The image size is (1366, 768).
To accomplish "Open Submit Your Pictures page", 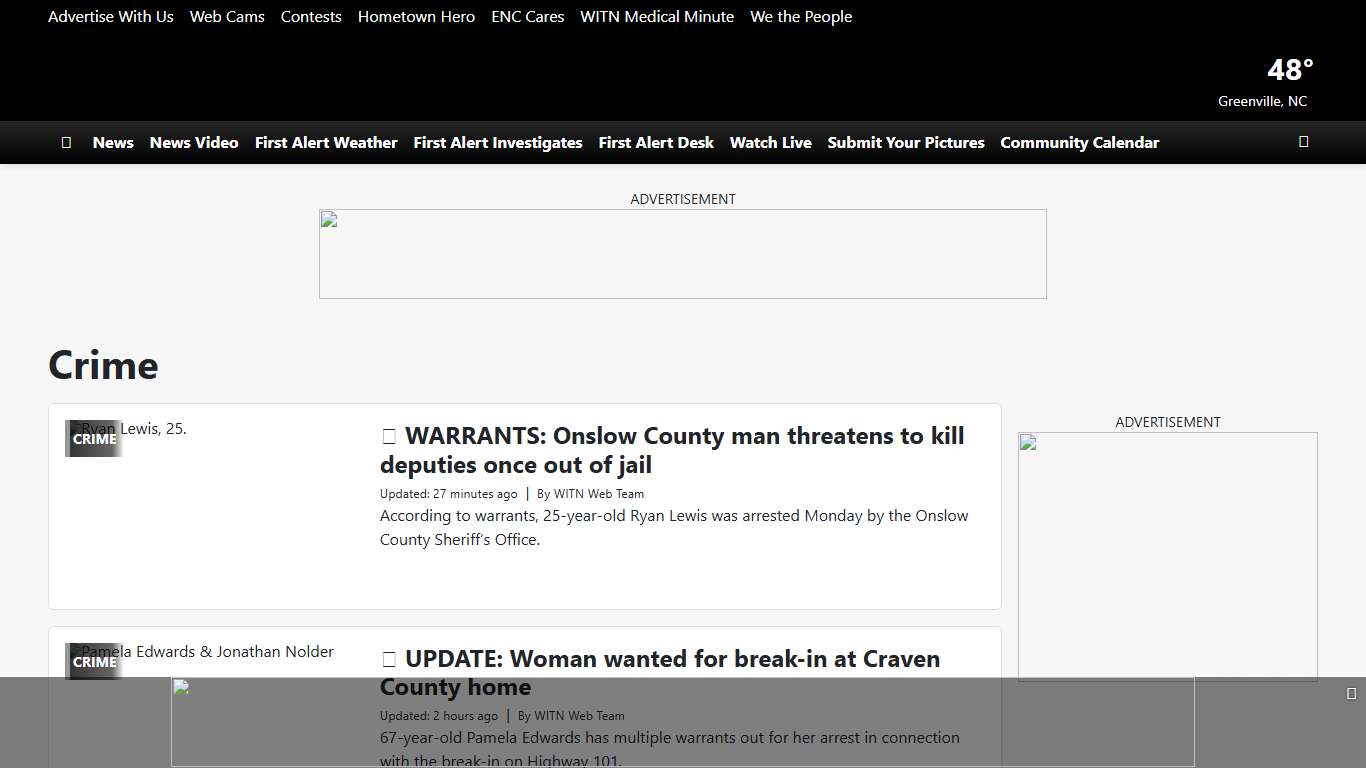I will pos(906,142).
